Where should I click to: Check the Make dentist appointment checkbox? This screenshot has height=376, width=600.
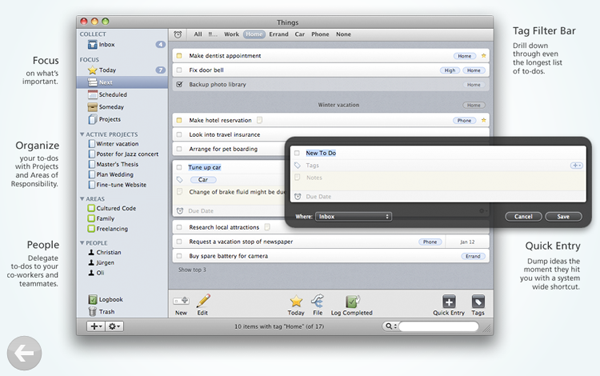pos(179,56)
